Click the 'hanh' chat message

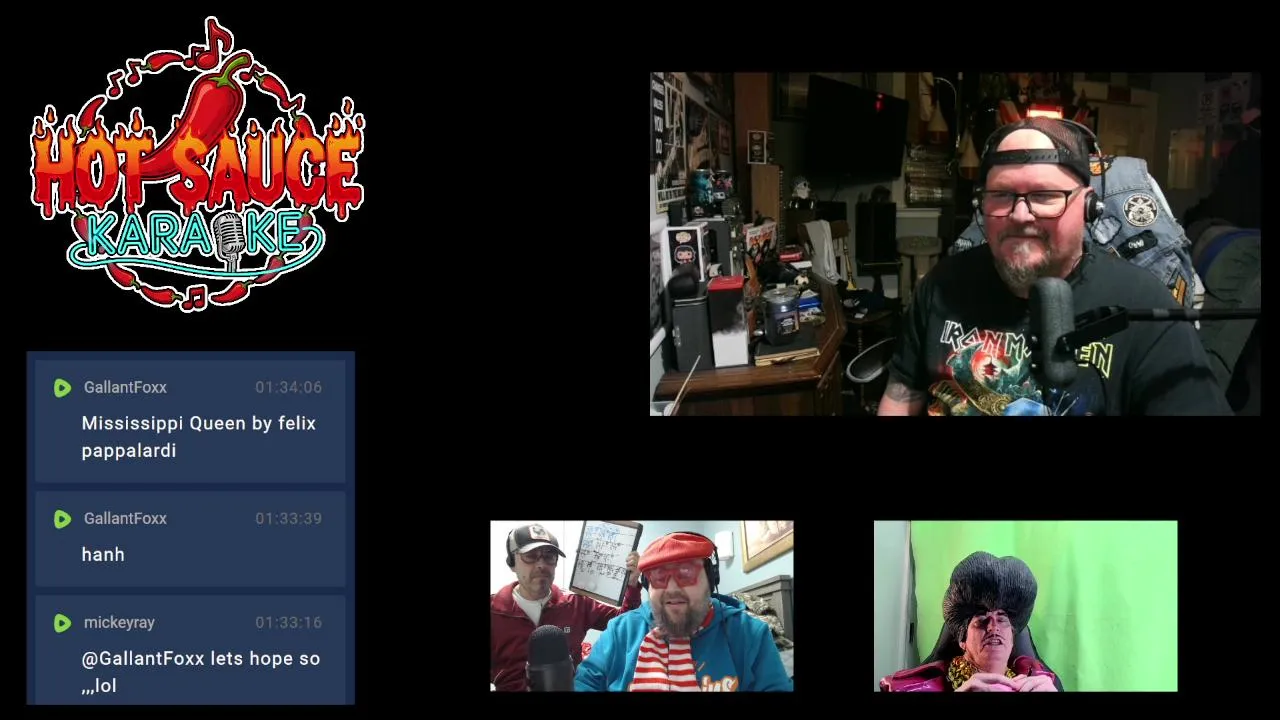click(x=103, y=554)
